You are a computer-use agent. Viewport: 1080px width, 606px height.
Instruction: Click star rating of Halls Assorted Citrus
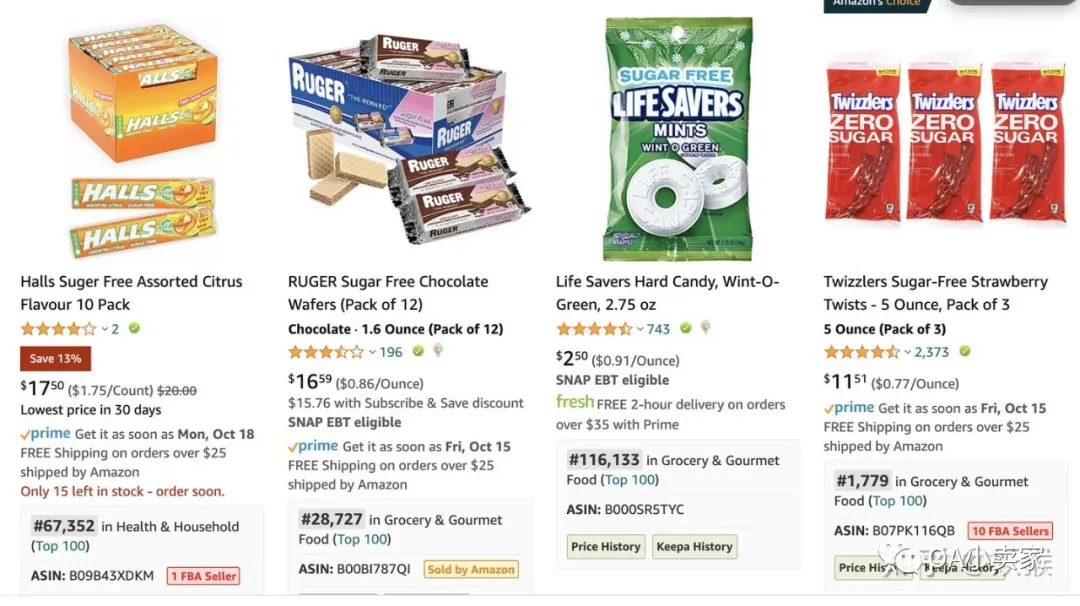(59, 328)
